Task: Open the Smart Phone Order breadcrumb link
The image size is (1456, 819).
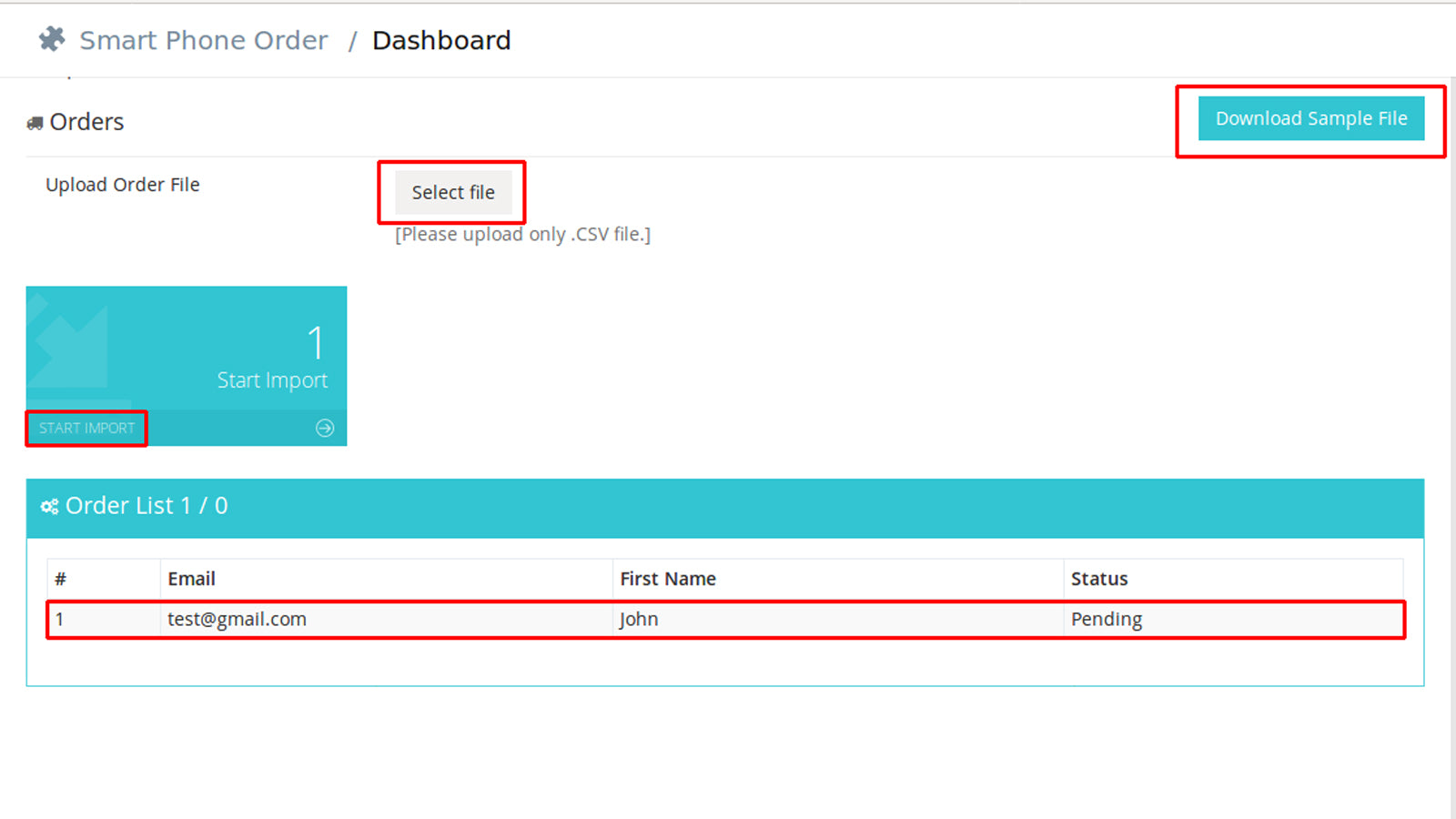Action: (x=204, y=40)
